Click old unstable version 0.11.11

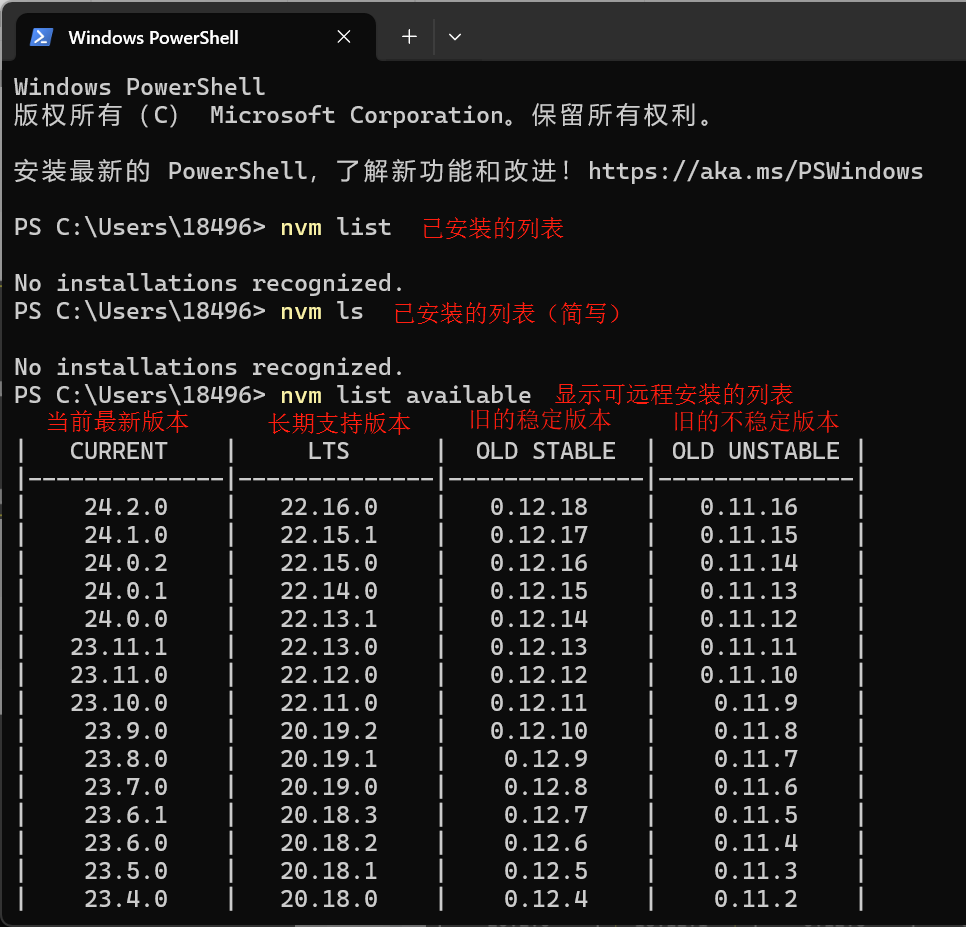749,647
